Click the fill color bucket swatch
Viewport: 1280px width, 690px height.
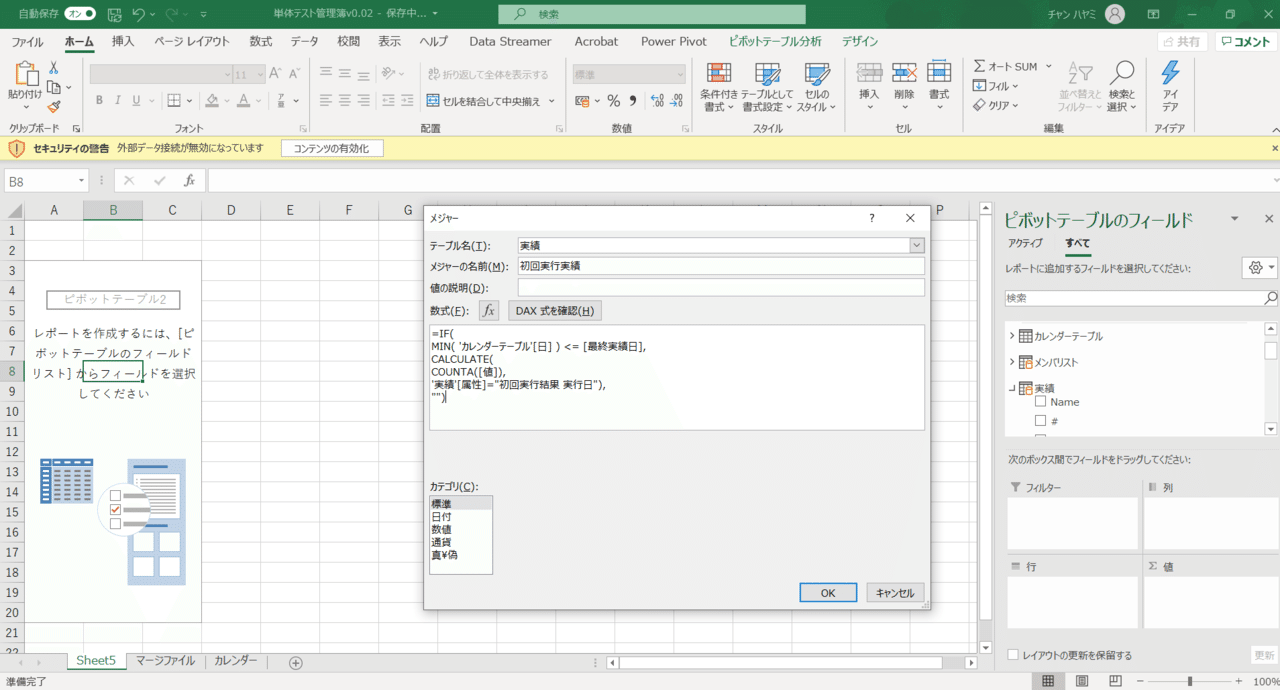211,100
